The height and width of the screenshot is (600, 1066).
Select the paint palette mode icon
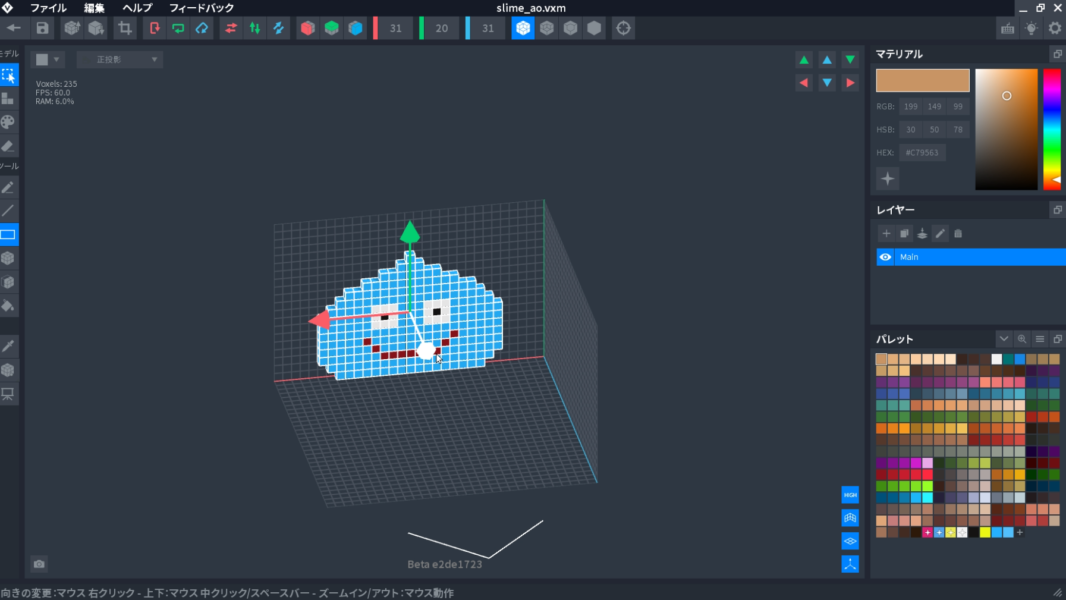8,122
